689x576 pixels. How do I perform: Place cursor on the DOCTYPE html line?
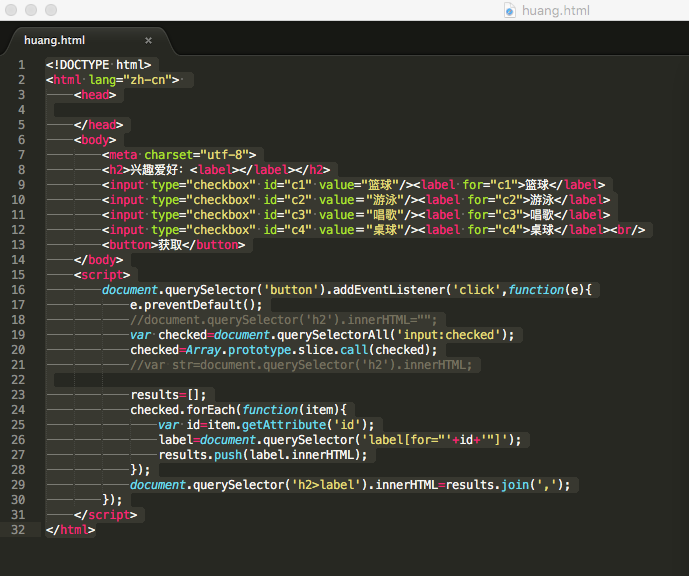(x=98, y=65)
